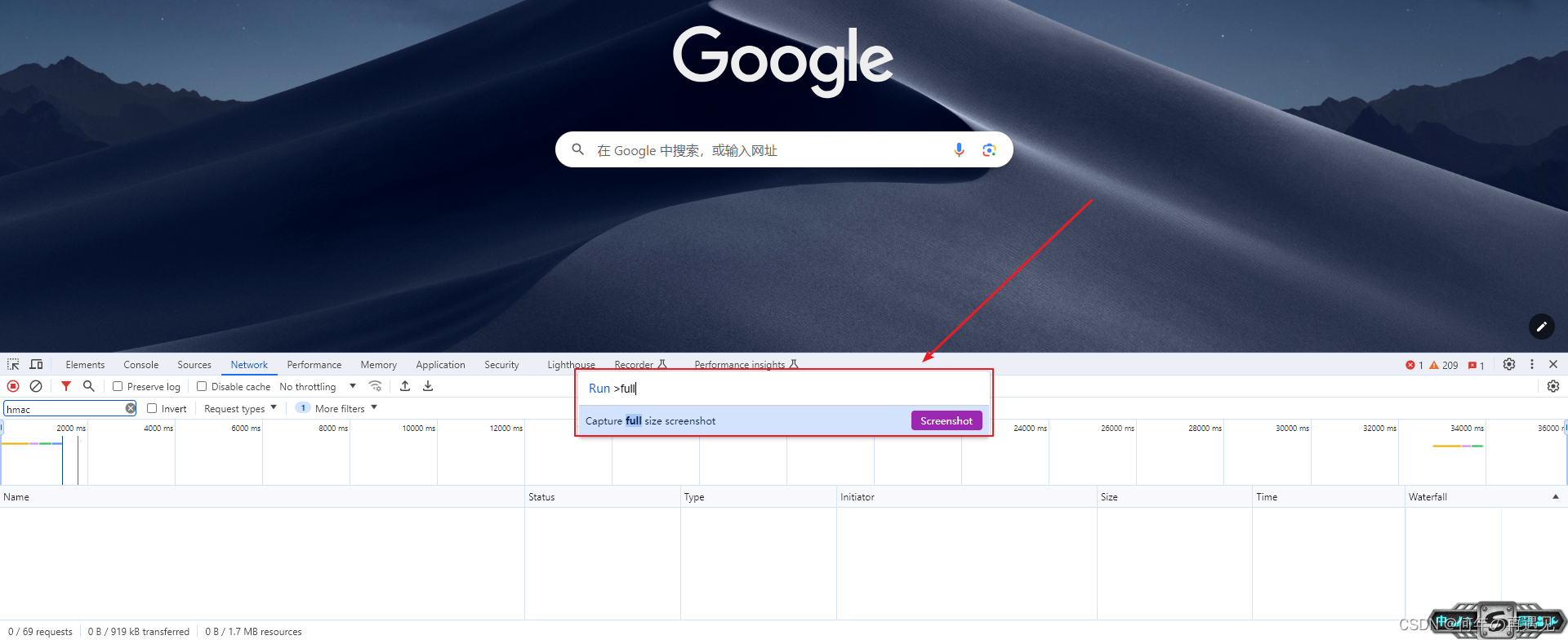This screenshot has width=1568, height=640.
Task: Switch to the Sources tab
Action: (194, 365)
